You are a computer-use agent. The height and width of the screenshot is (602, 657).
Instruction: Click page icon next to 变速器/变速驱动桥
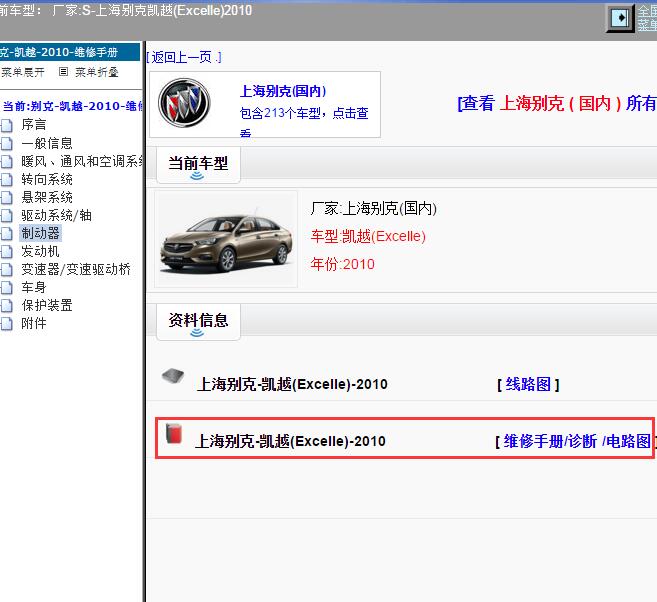(x=7, y=269)
